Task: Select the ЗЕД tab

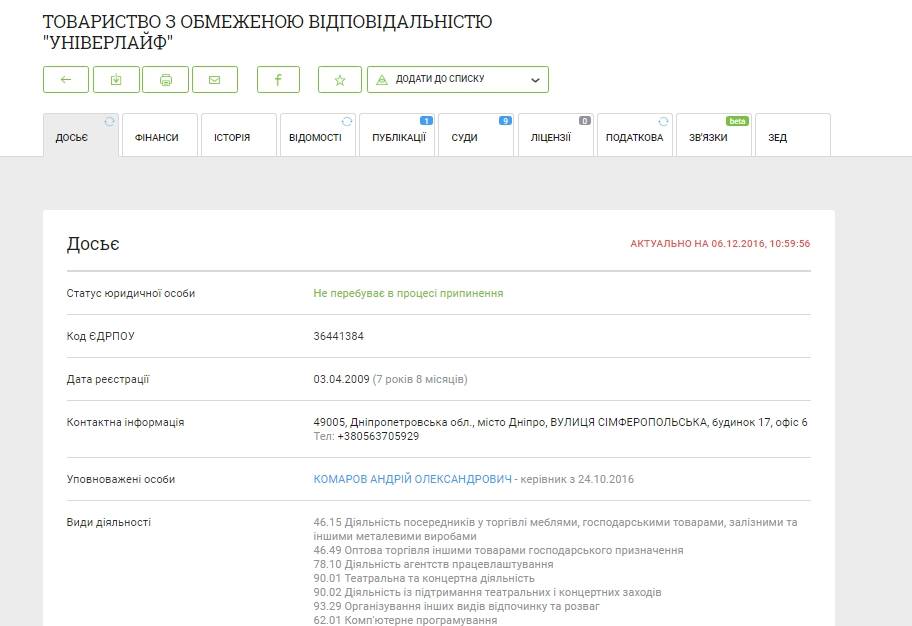Action: (778, 137)
